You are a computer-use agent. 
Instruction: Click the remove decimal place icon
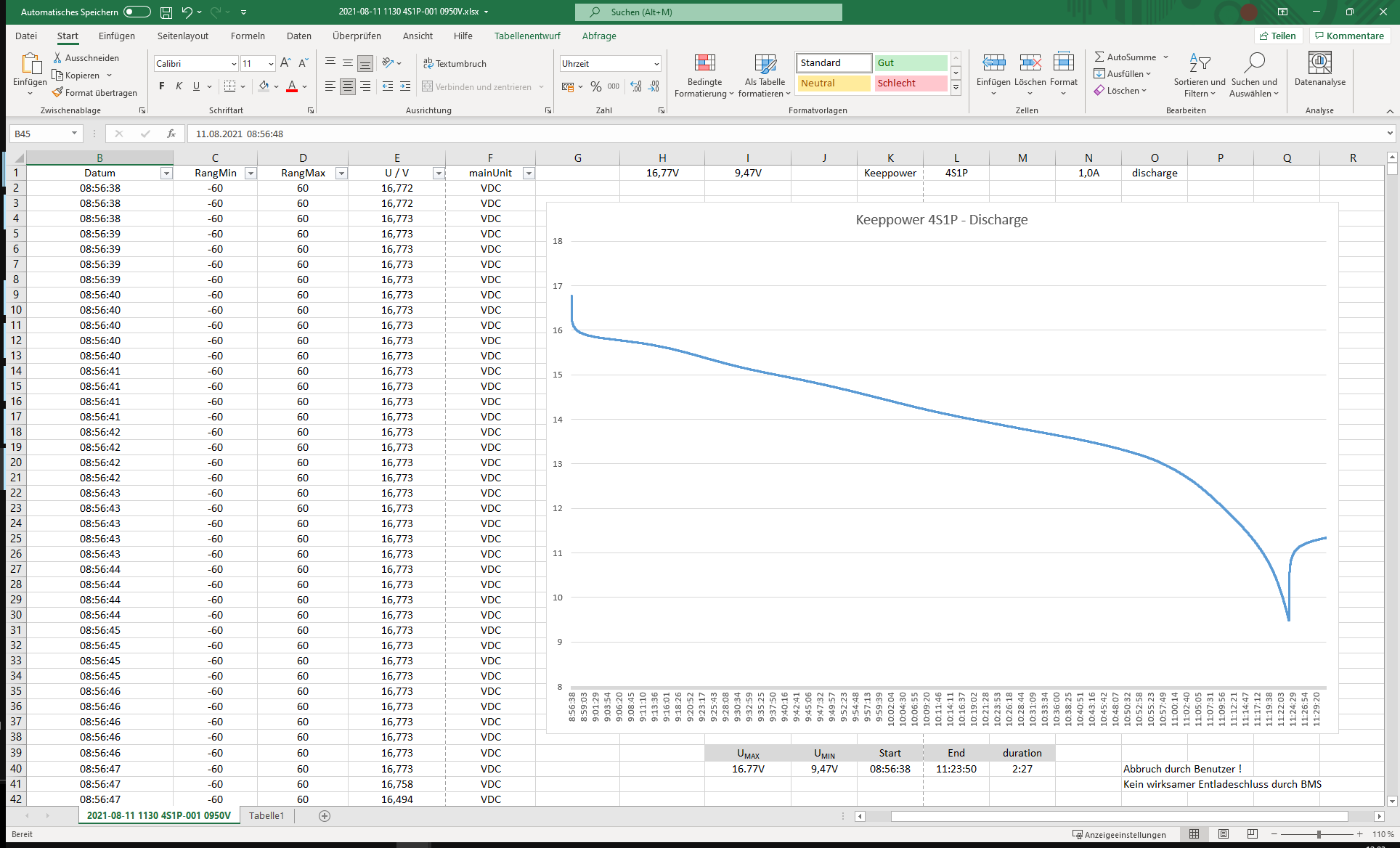(x=654, y=86)
